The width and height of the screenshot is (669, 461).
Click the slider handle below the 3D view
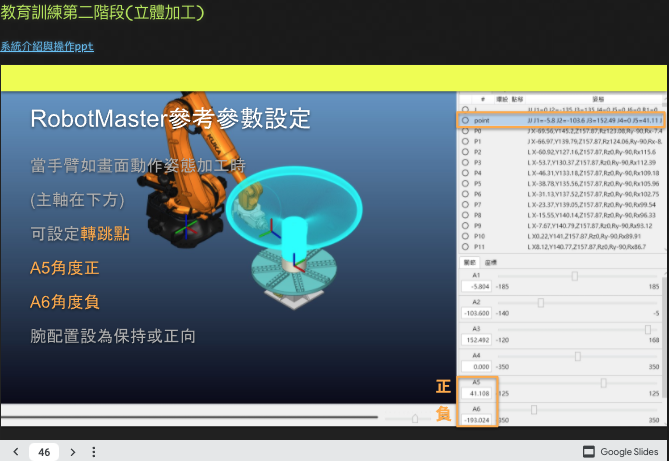click(x=415, y=419)
